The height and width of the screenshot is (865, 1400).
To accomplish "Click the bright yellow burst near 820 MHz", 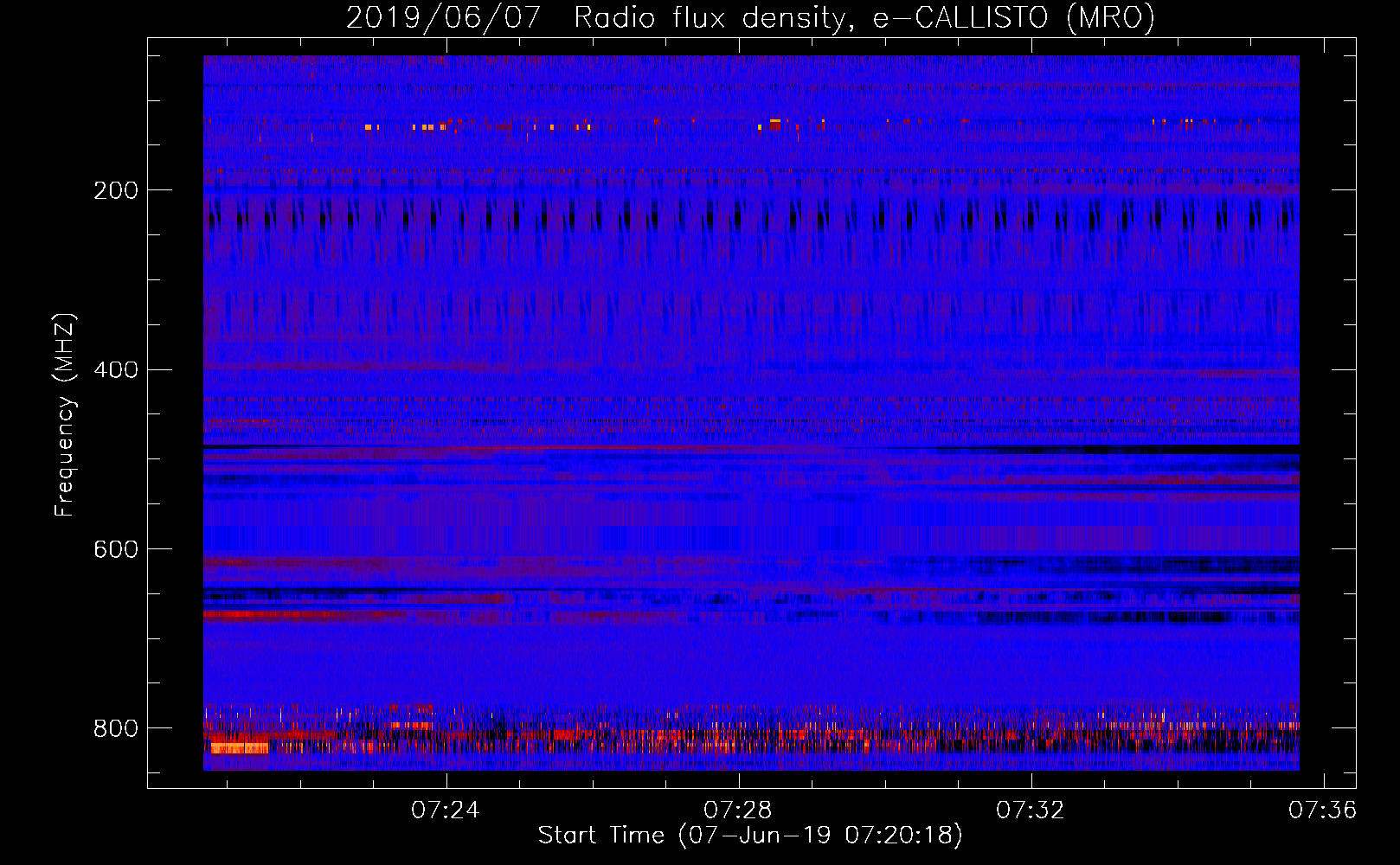I will click(x=240, y=747).
